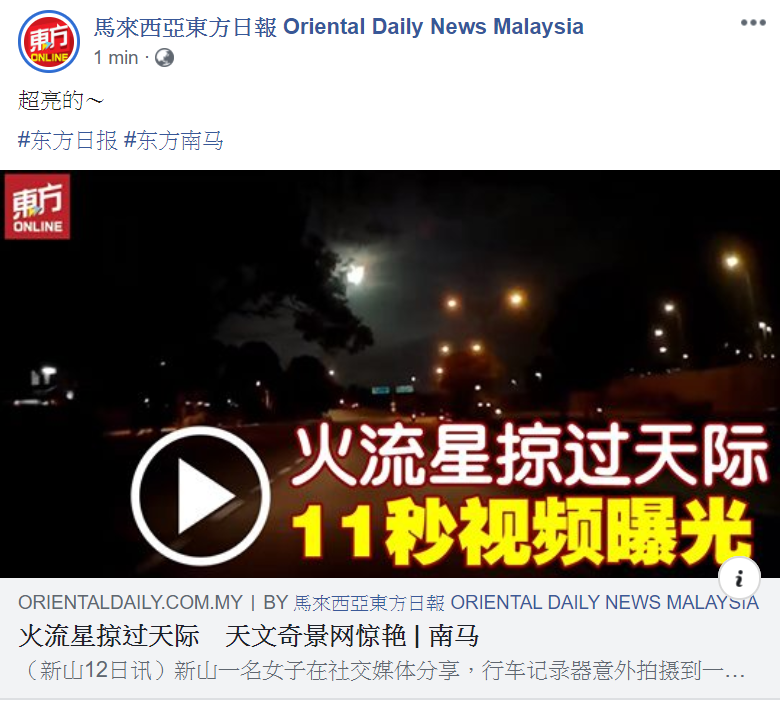Click the red 東方 ONLINE logo on video

(x=37, y=206)
